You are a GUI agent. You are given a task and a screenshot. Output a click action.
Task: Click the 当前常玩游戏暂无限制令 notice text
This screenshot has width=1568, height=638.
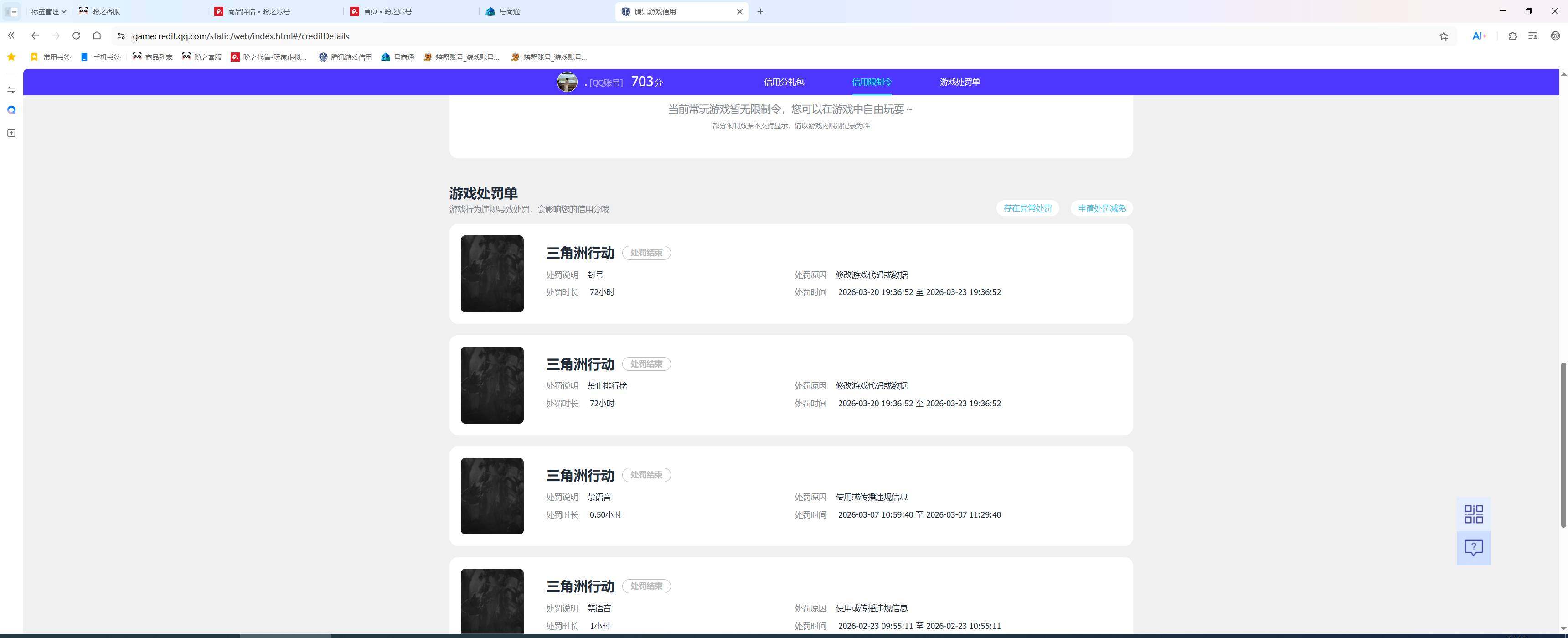790,109
